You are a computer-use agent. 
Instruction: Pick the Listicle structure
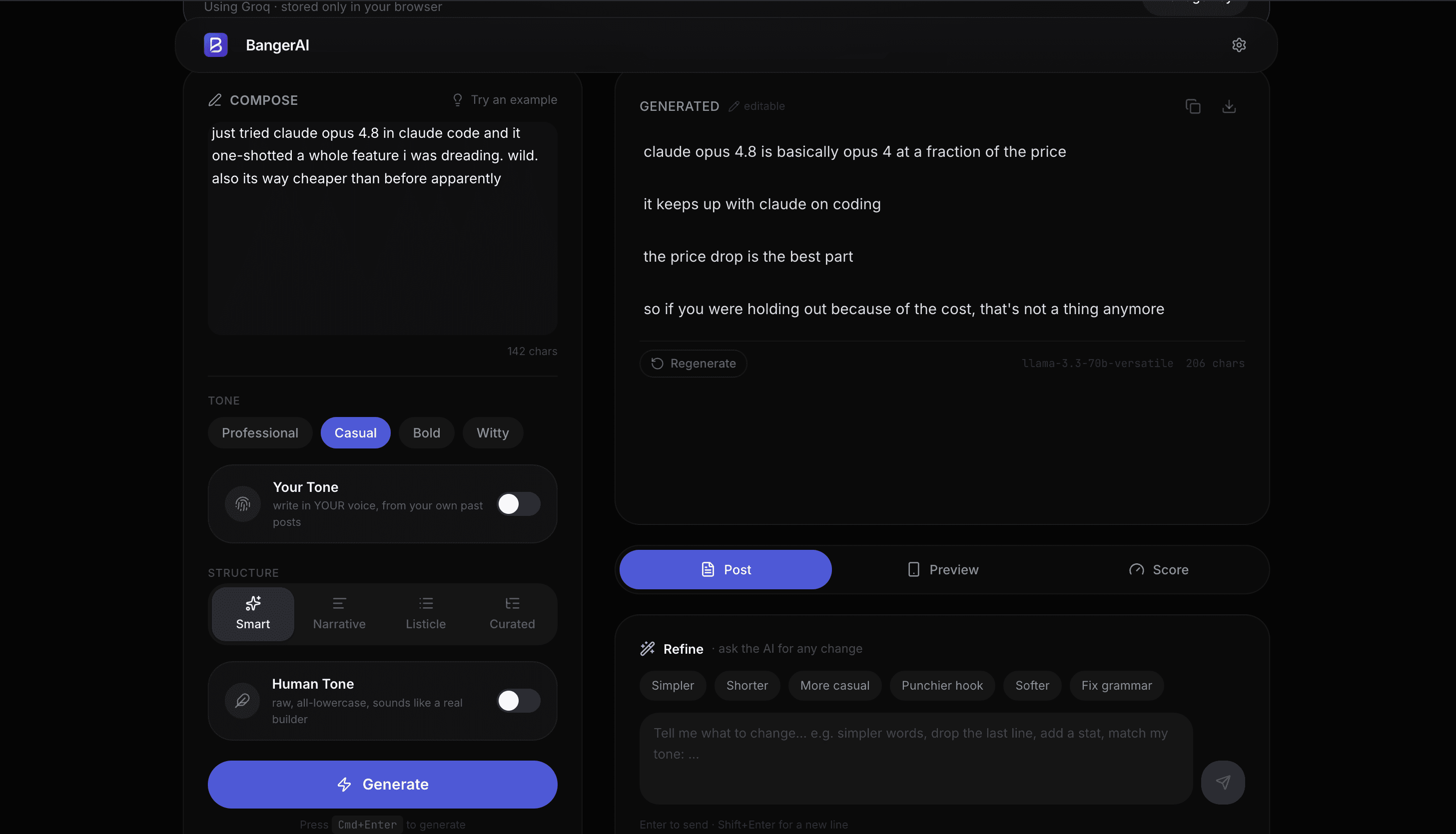[x=426, y=614]
